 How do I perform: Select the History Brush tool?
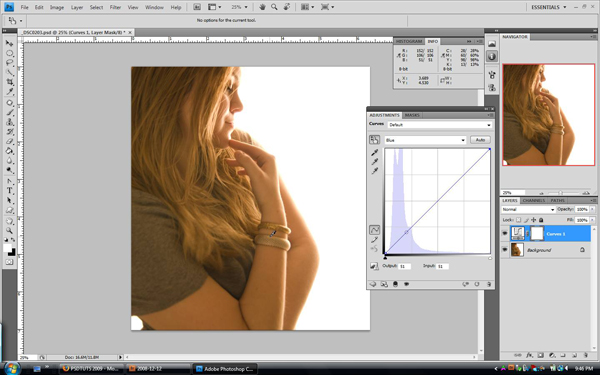(x=10, y=132)
